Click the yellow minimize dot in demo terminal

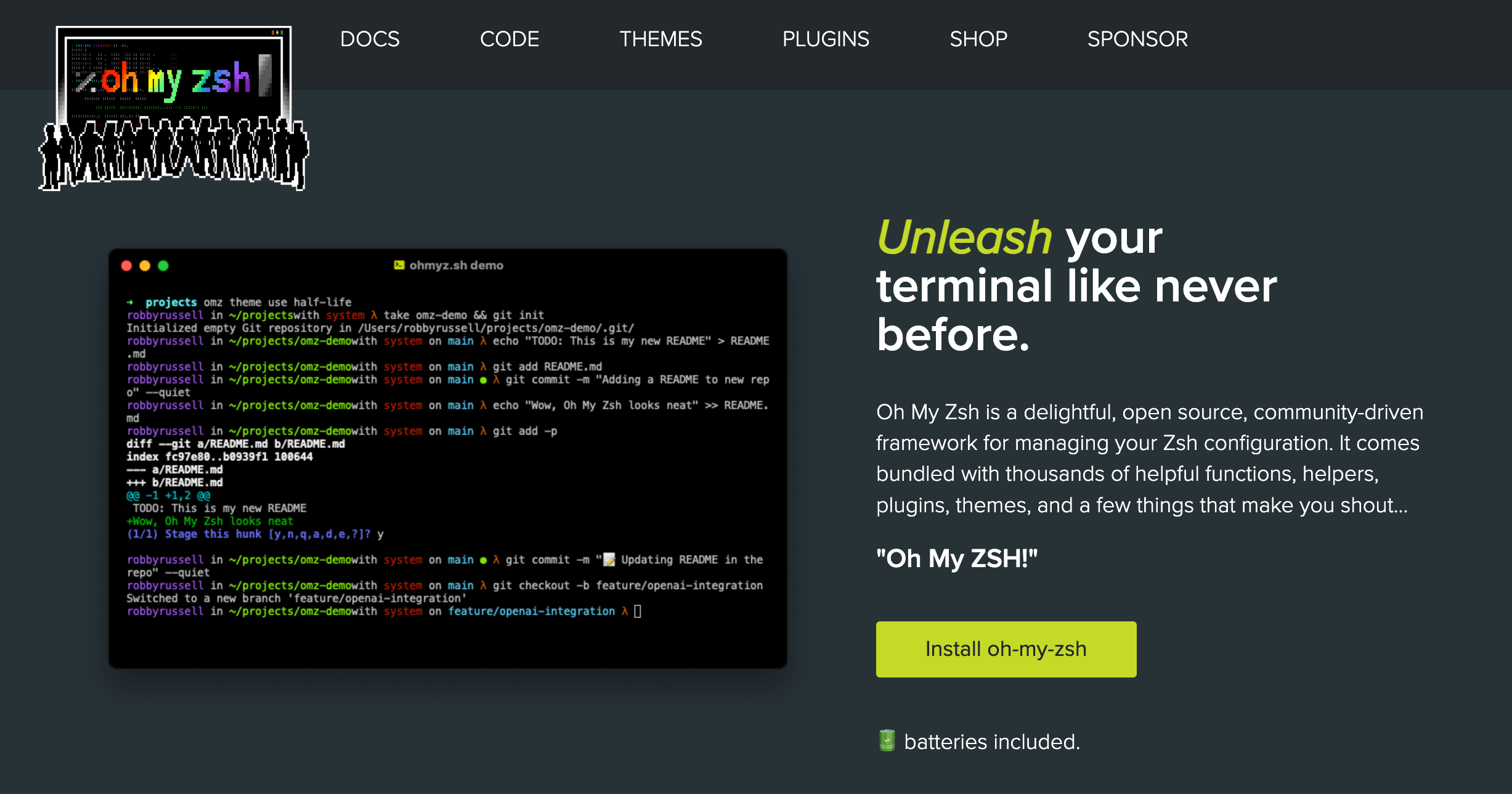coord(145,266)
